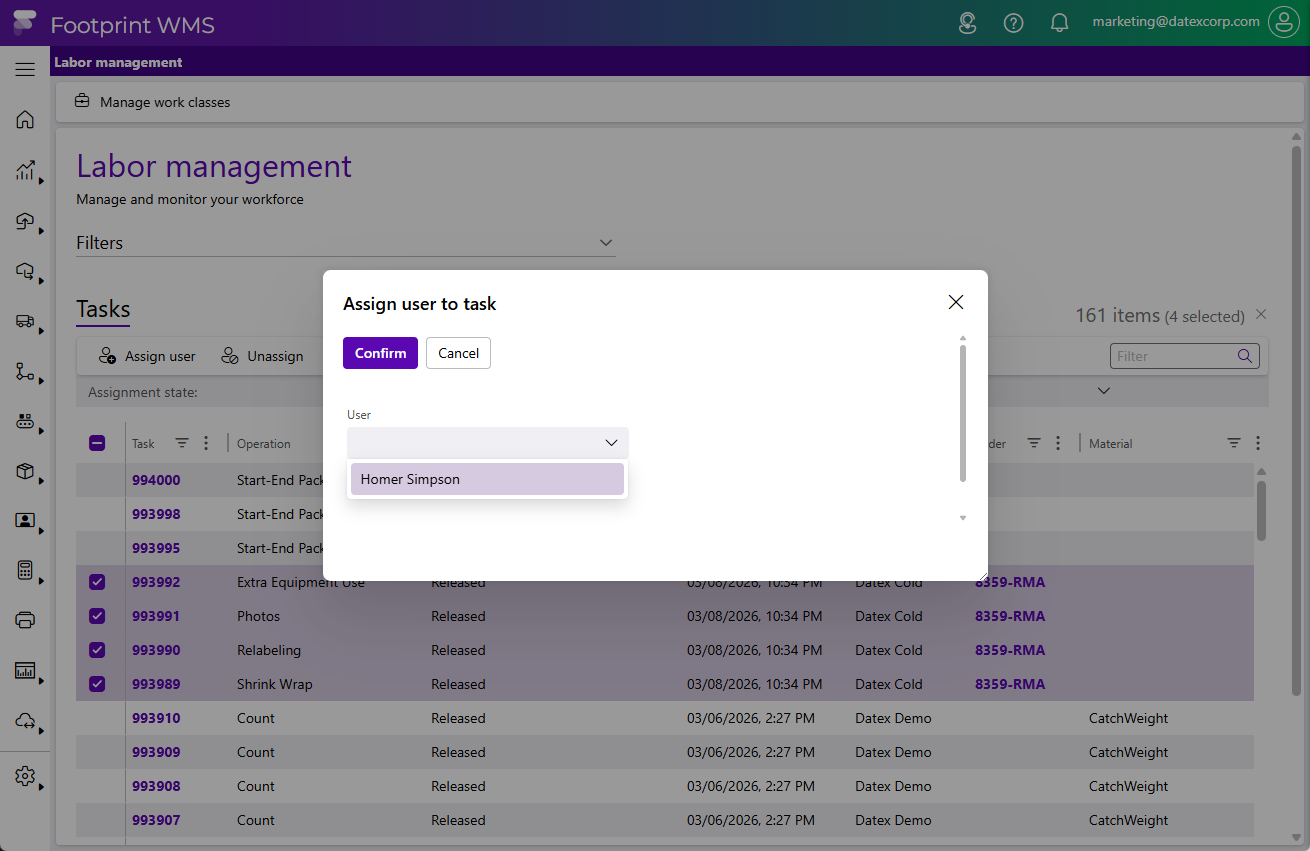Uncheck the checkbox for task 993992

coord(97,582)
